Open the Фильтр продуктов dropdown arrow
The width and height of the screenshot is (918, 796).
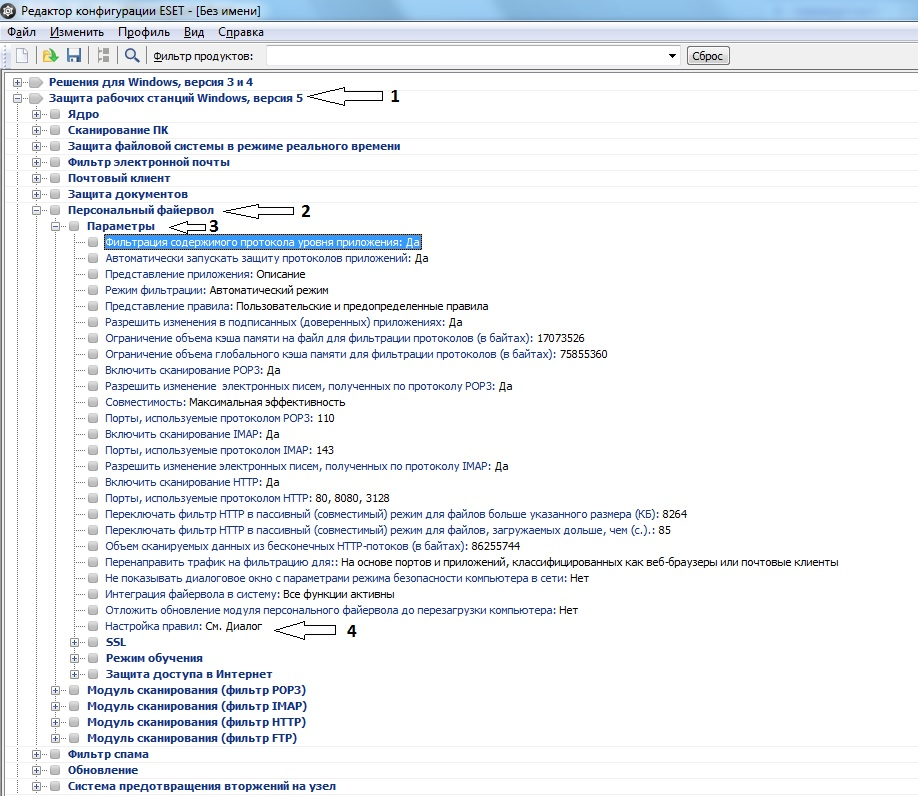(x=672, y=56)
